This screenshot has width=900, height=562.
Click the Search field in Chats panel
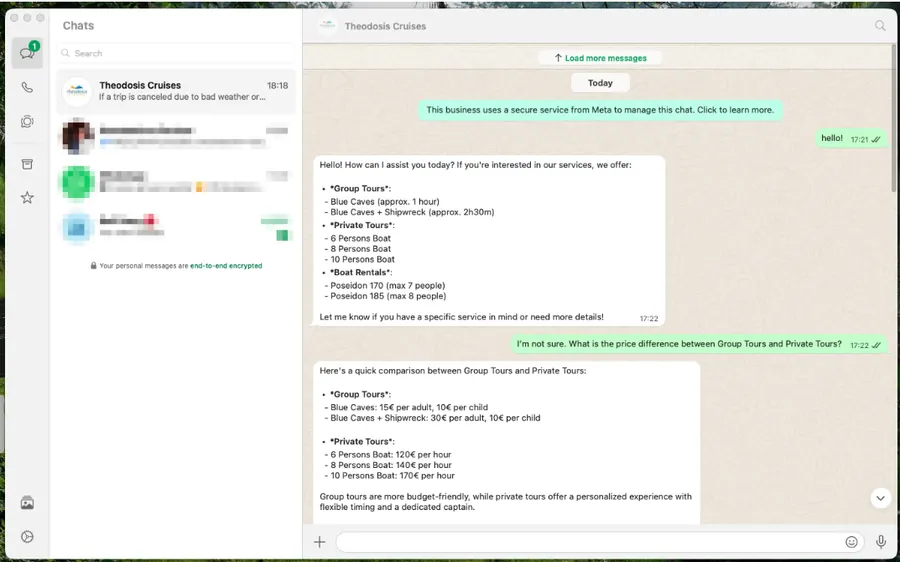point(176,53)
